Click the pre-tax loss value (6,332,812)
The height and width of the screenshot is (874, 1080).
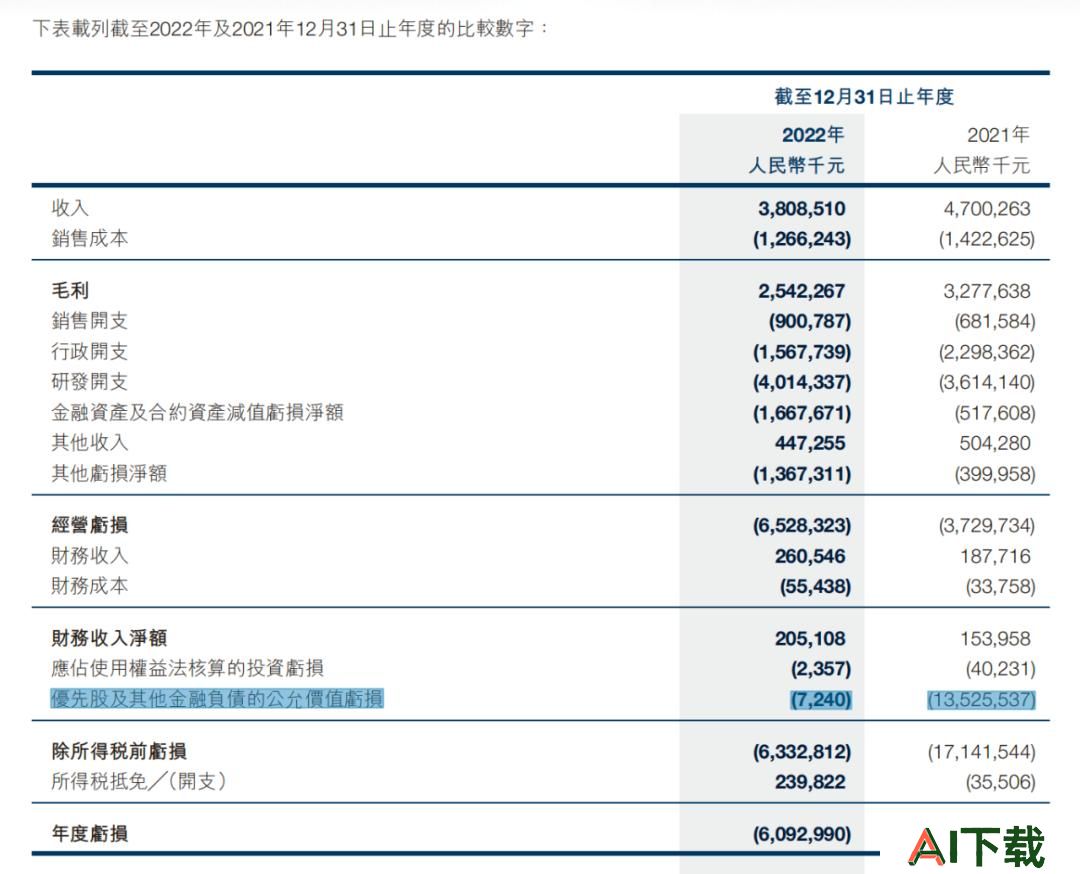click(x=802, y=751)
